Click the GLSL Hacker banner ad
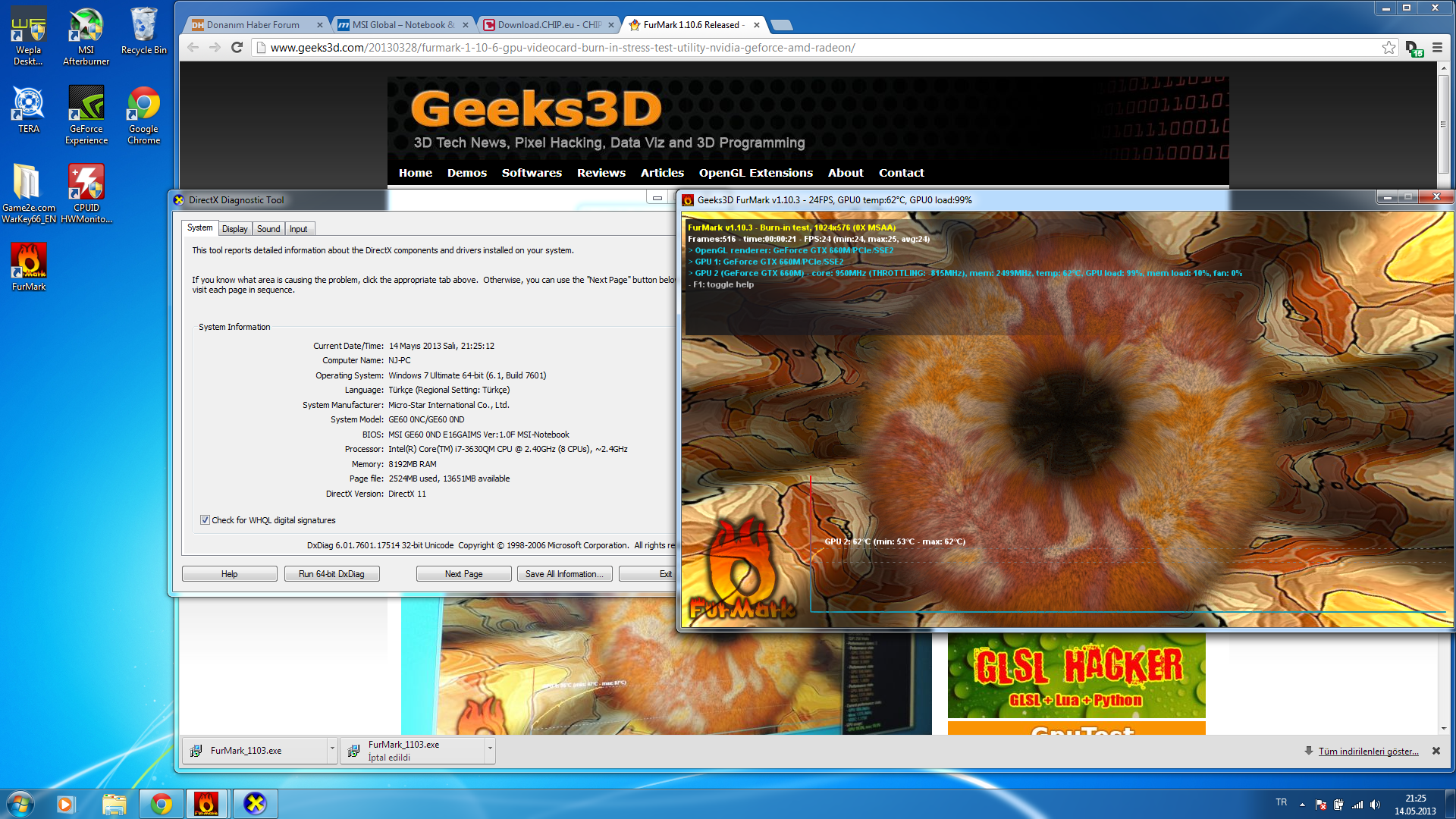Viewport: 1456px width, 819px height. (1076, 676)
